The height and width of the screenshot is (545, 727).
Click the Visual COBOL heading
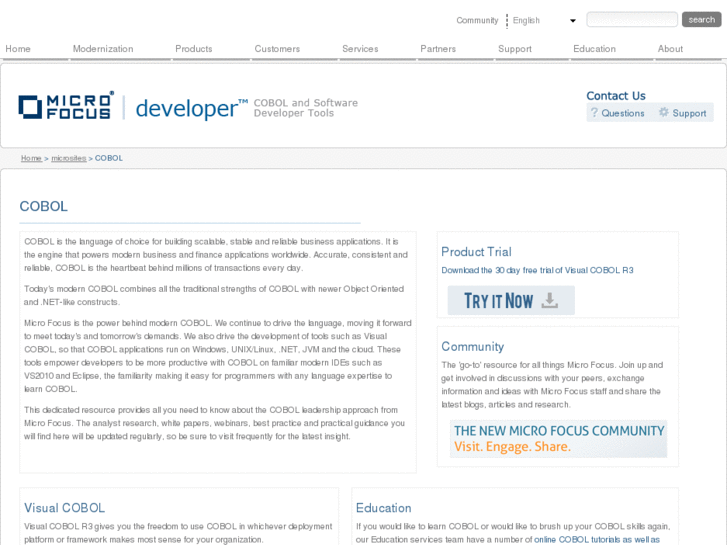64,508
